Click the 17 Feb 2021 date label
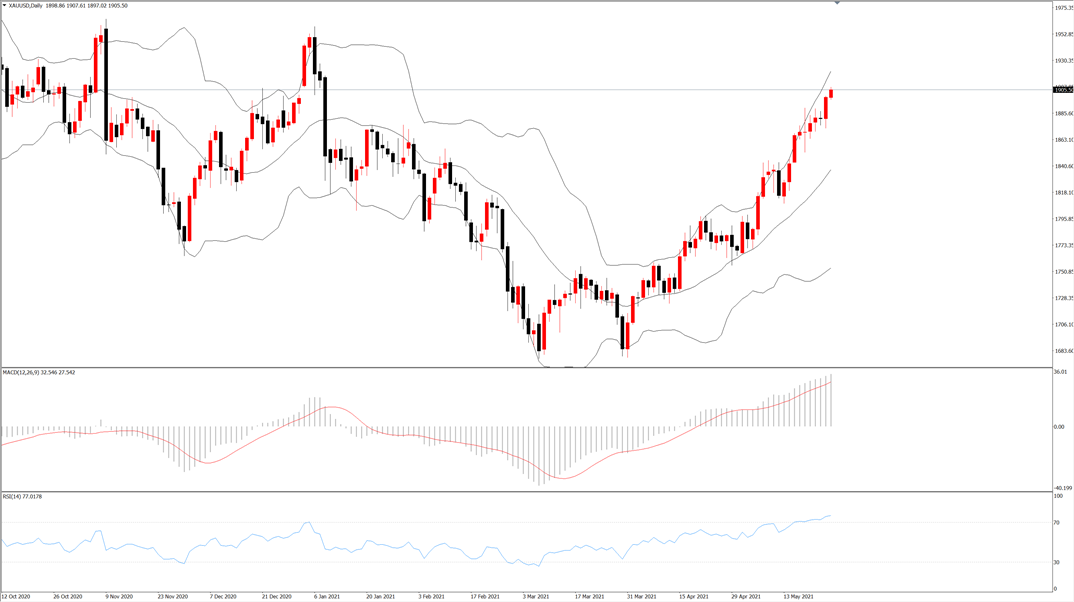This screenshot has width=1074, height=602. tap(484, 597)
